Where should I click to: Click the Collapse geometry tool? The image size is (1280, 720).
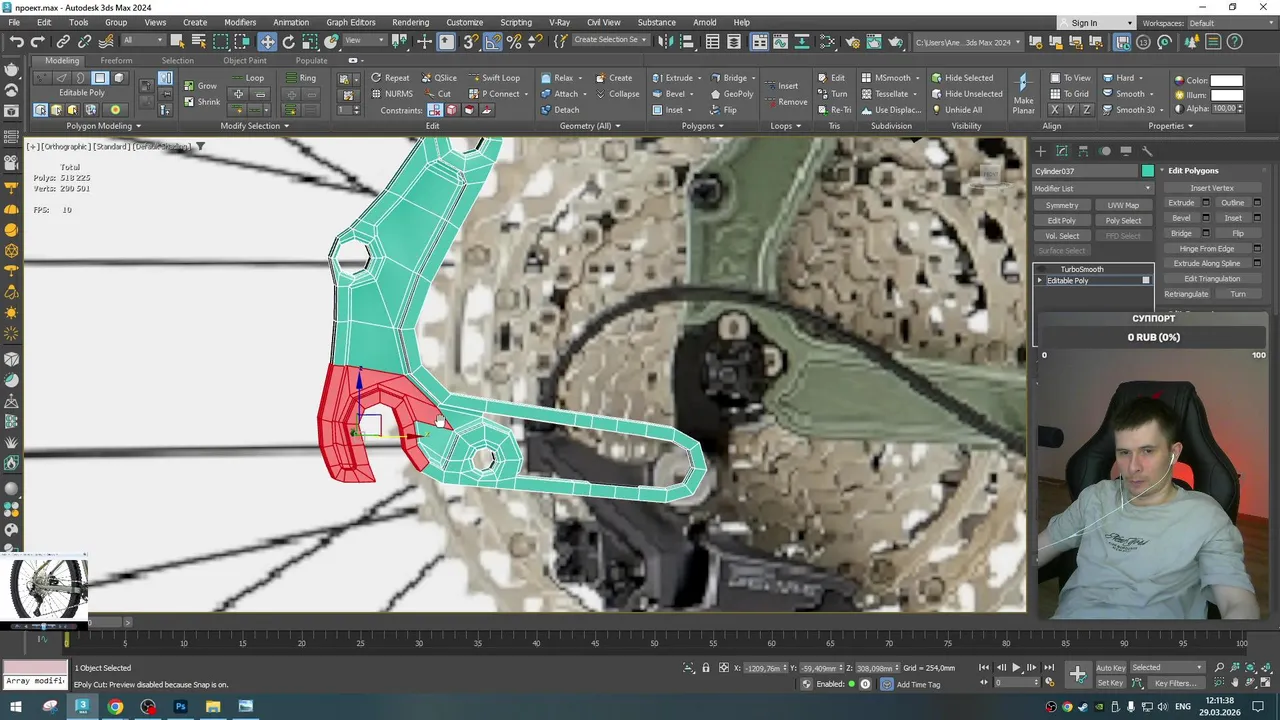click(617, 94)
